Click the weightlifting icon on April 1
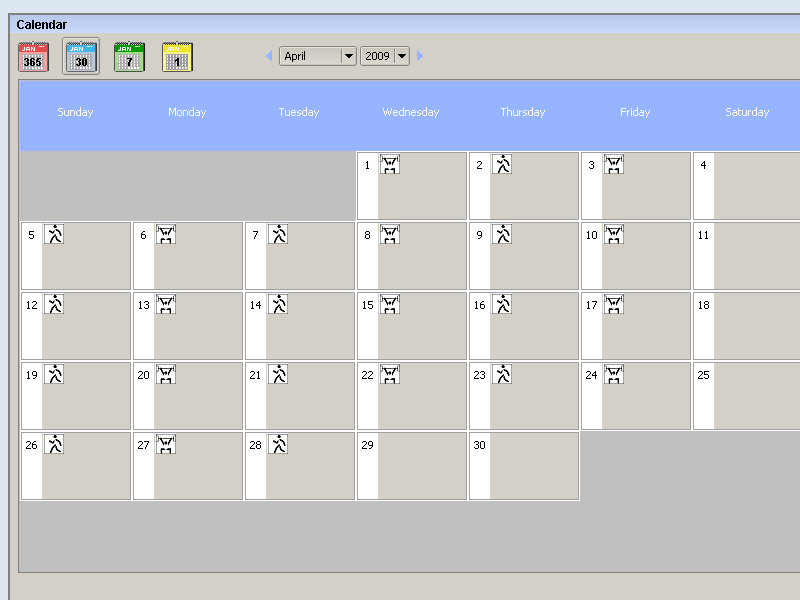Screen dimensions: 800x600 point(390,165)
